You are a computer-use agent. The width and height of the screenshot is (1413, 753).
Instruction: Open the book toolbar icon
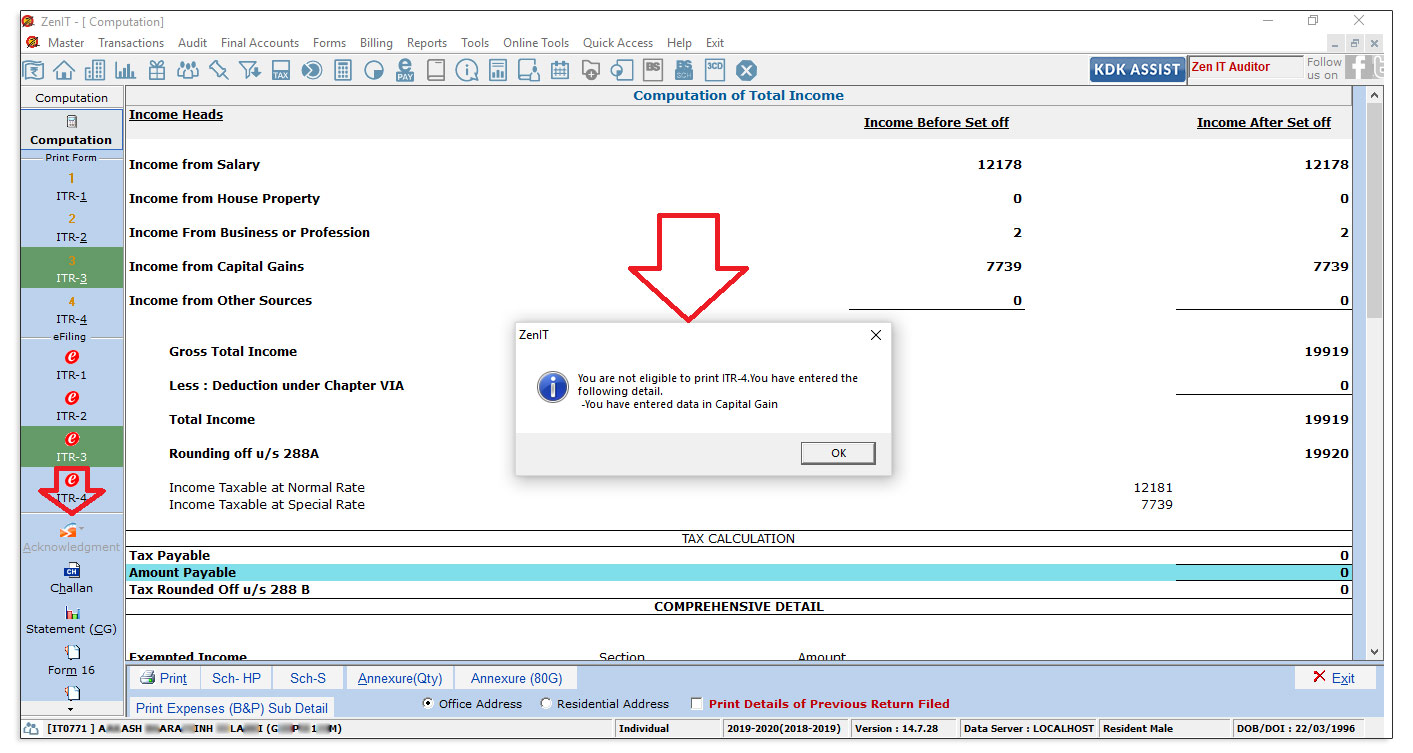coord(435,70)
